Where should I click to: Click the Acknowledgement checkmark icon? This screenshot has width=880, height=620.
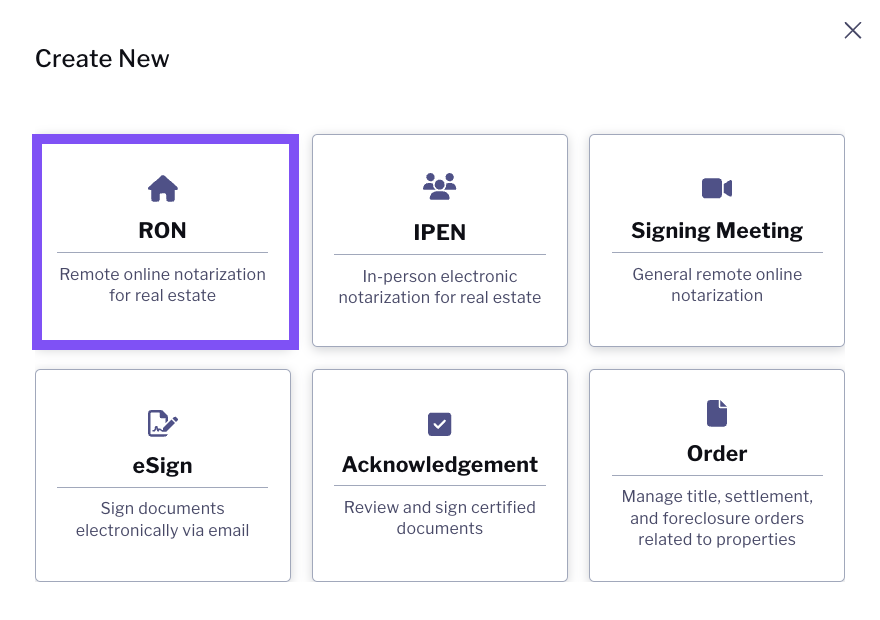(x=439, y=424)
